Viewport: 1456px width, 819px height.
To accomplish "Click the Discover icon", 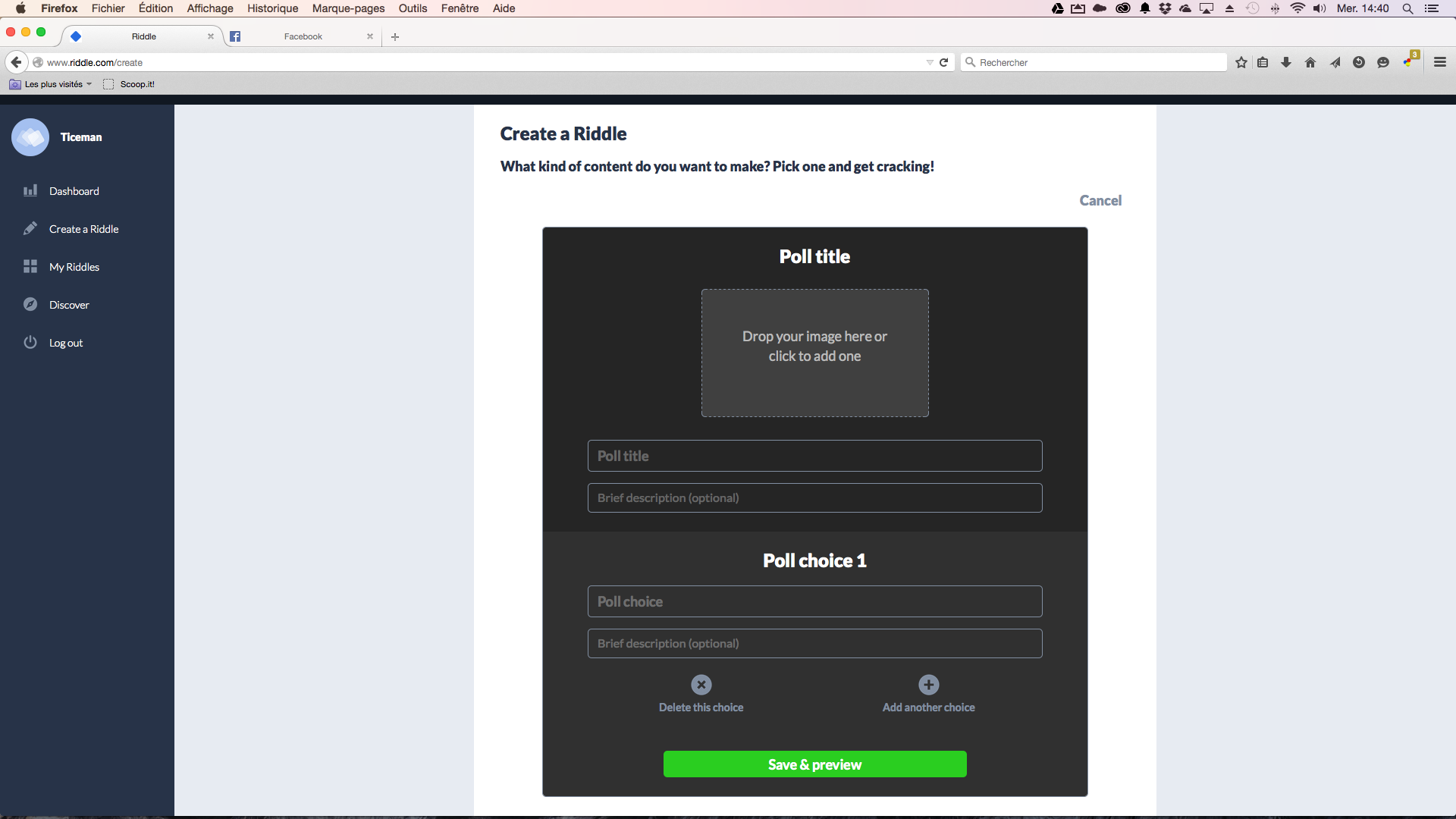I will (x=30, y=305).
